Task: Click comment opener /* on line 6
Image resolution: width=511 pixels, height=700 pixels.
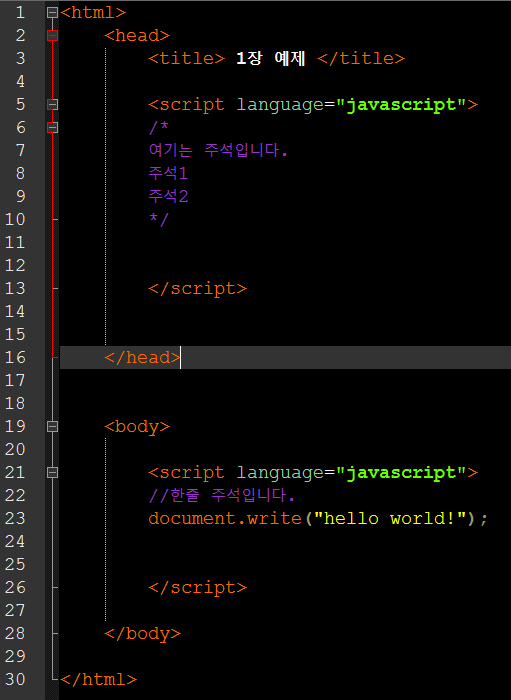Action: (158, 128)
